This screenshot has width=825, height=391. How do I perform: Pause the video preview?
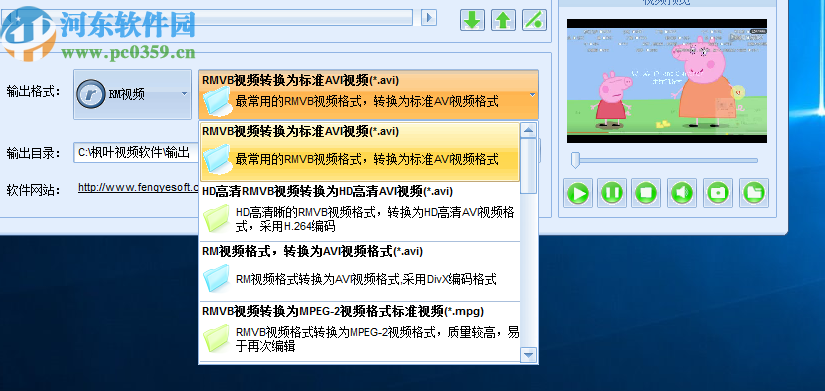[612, 193]
